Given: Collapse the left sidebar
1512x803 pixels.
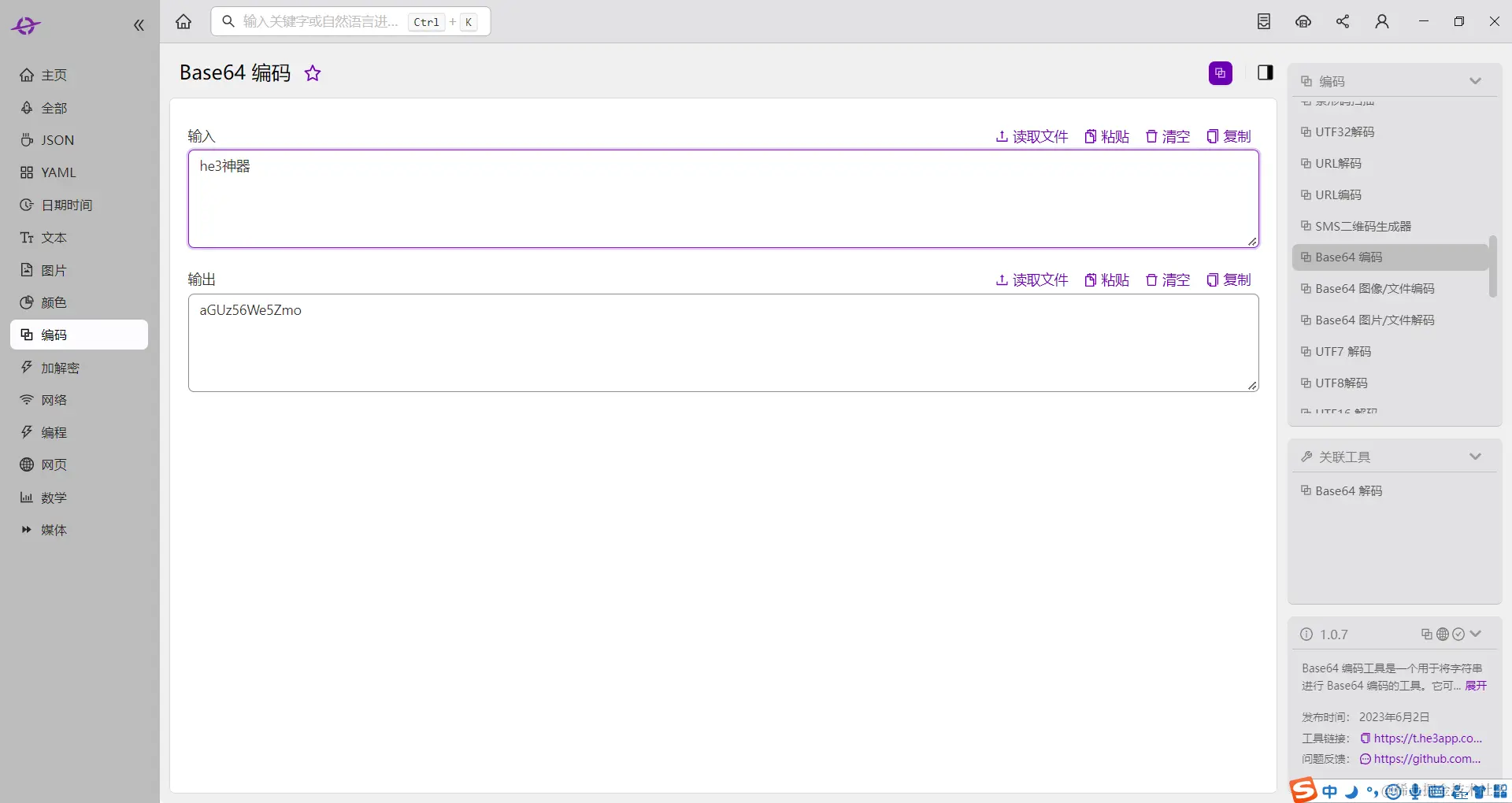Looking at the screenshot, I should coord(139,24).
